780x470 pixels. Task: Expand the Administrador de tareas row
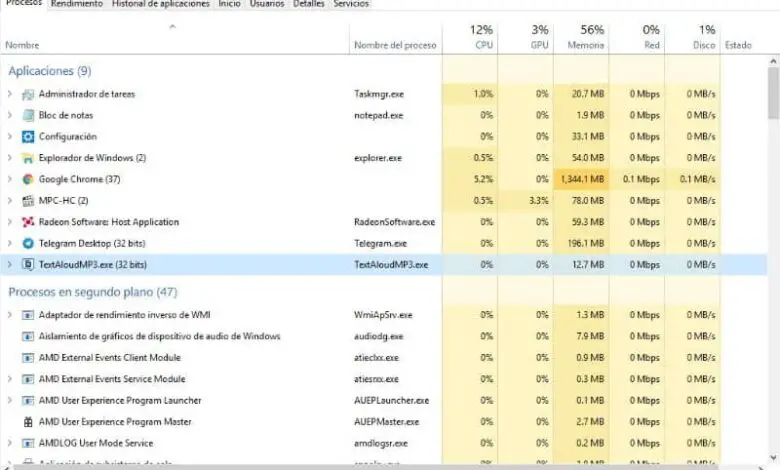(x=9, y=94)
